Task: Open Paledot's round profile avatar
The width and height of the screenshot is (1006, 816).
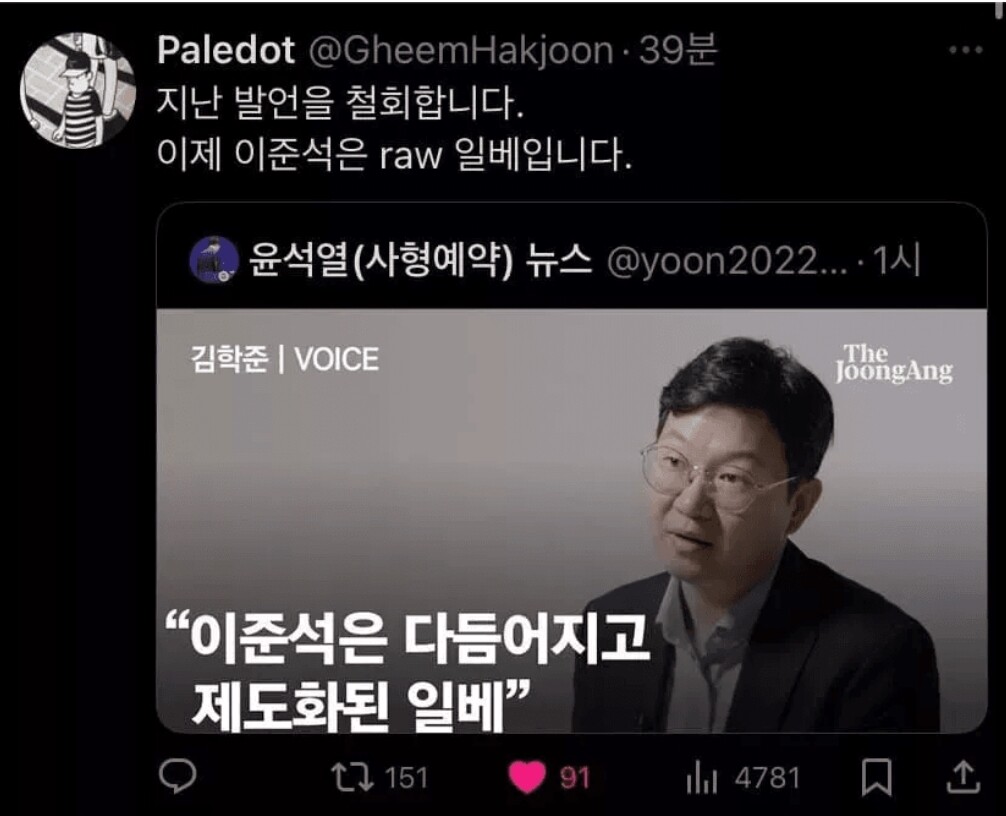Action: coord(78,90)
